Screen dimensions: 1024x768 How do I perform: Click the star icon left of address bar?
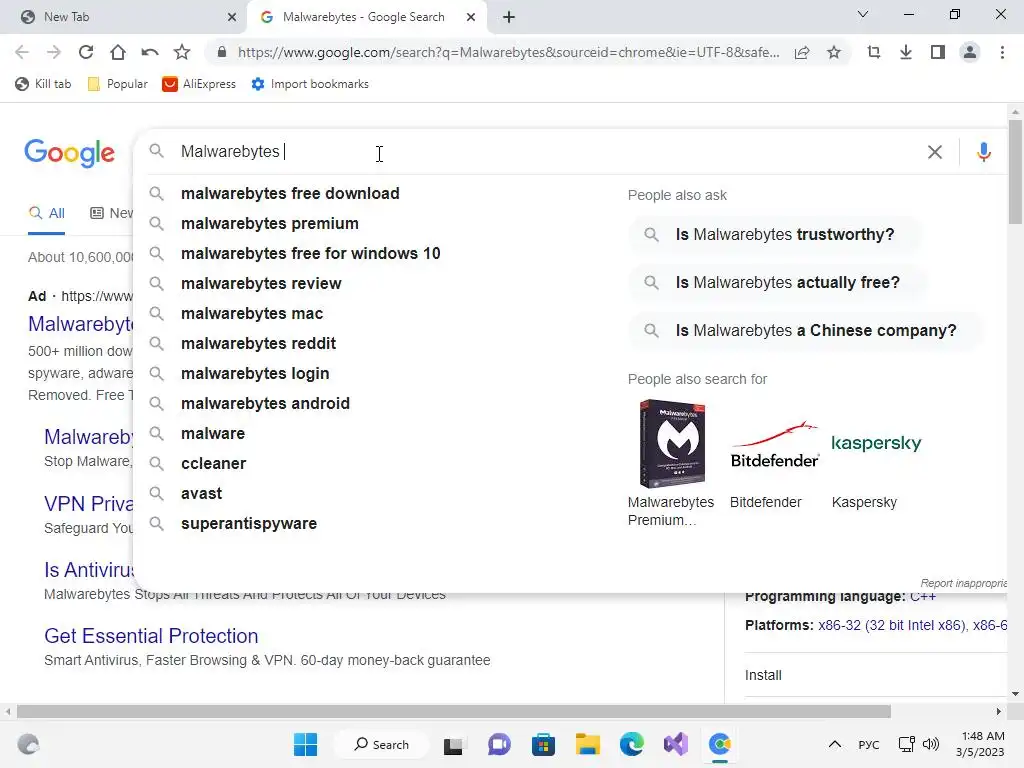[x=182, y=52]
